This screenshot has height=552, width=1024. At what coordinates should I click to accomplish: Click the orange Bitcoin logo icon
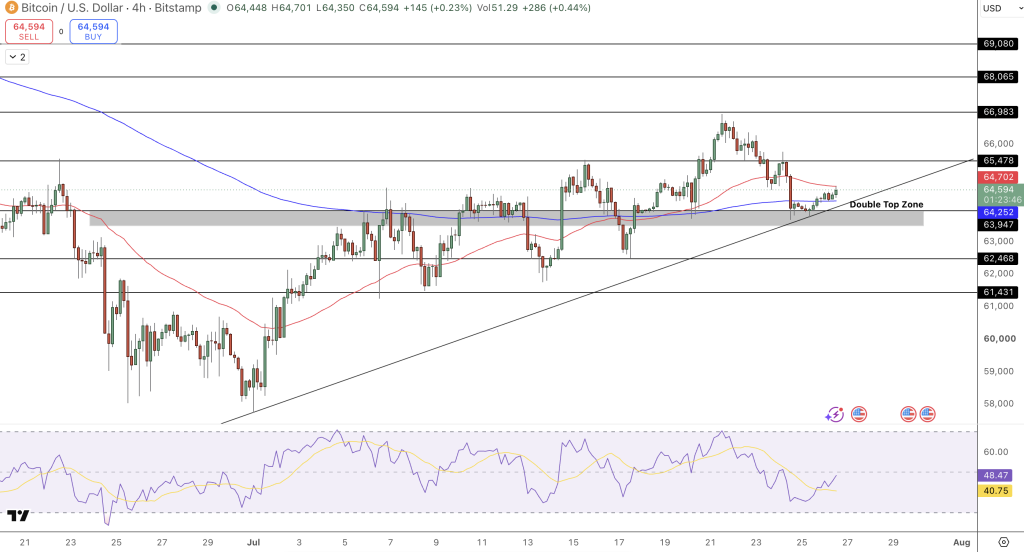click(x=11, y=8)
